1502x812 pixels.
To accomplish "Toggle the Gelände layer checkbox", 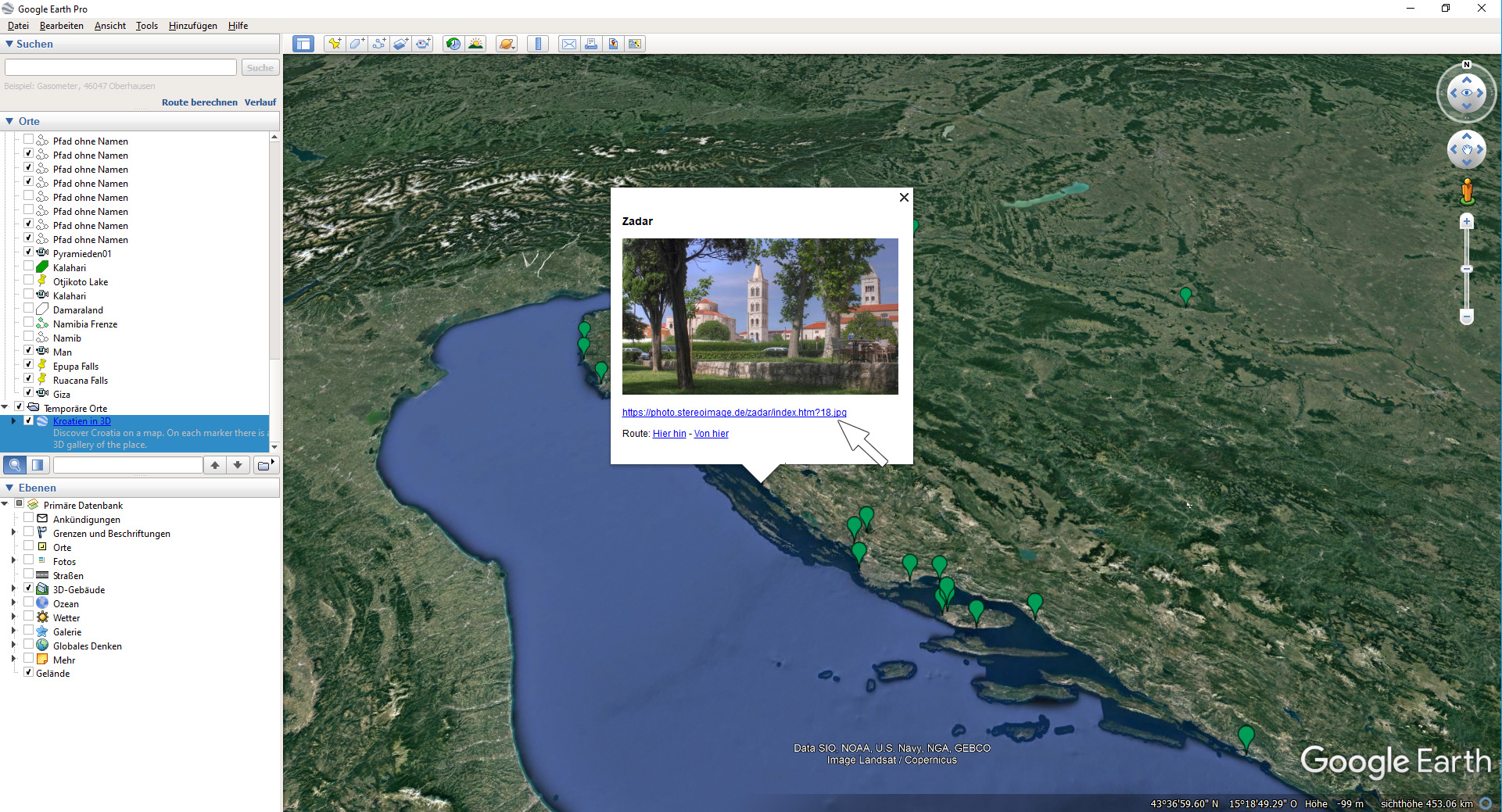I will (x=29, y=672).
